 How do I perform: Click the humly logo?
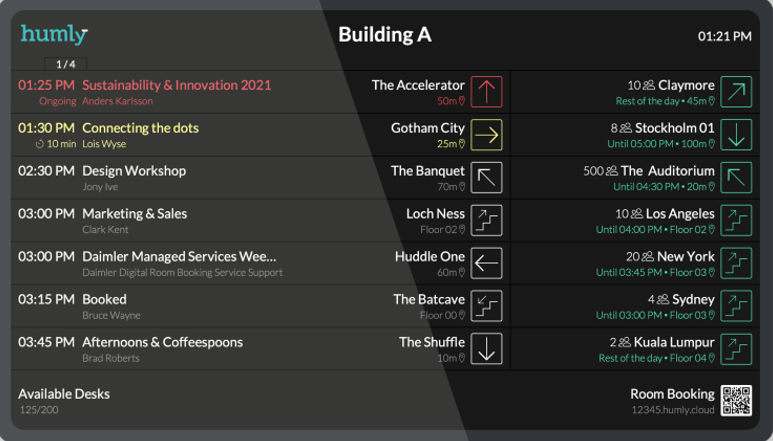(54, 34)
